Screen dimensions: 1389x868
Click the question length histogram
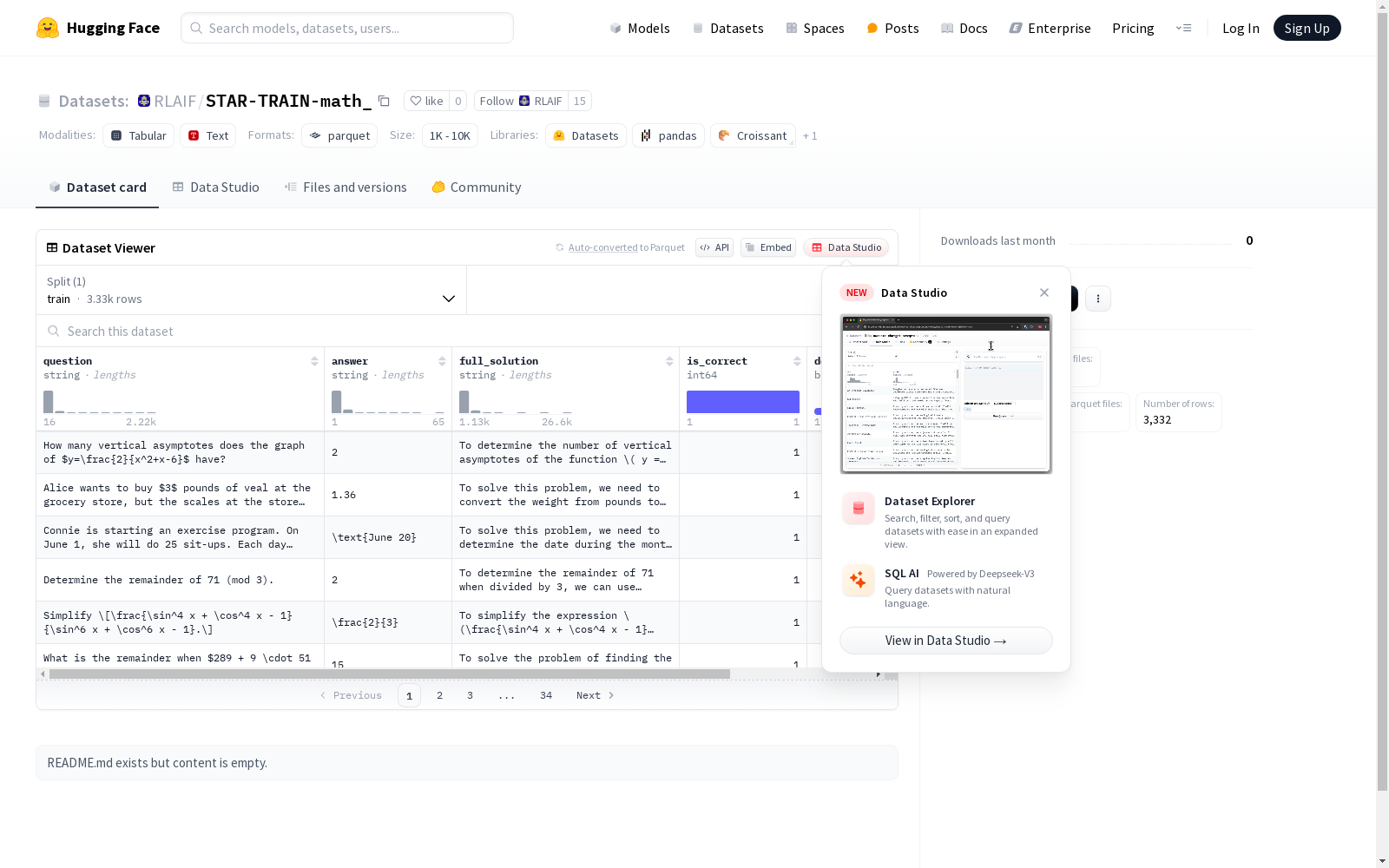coord(100,402)
